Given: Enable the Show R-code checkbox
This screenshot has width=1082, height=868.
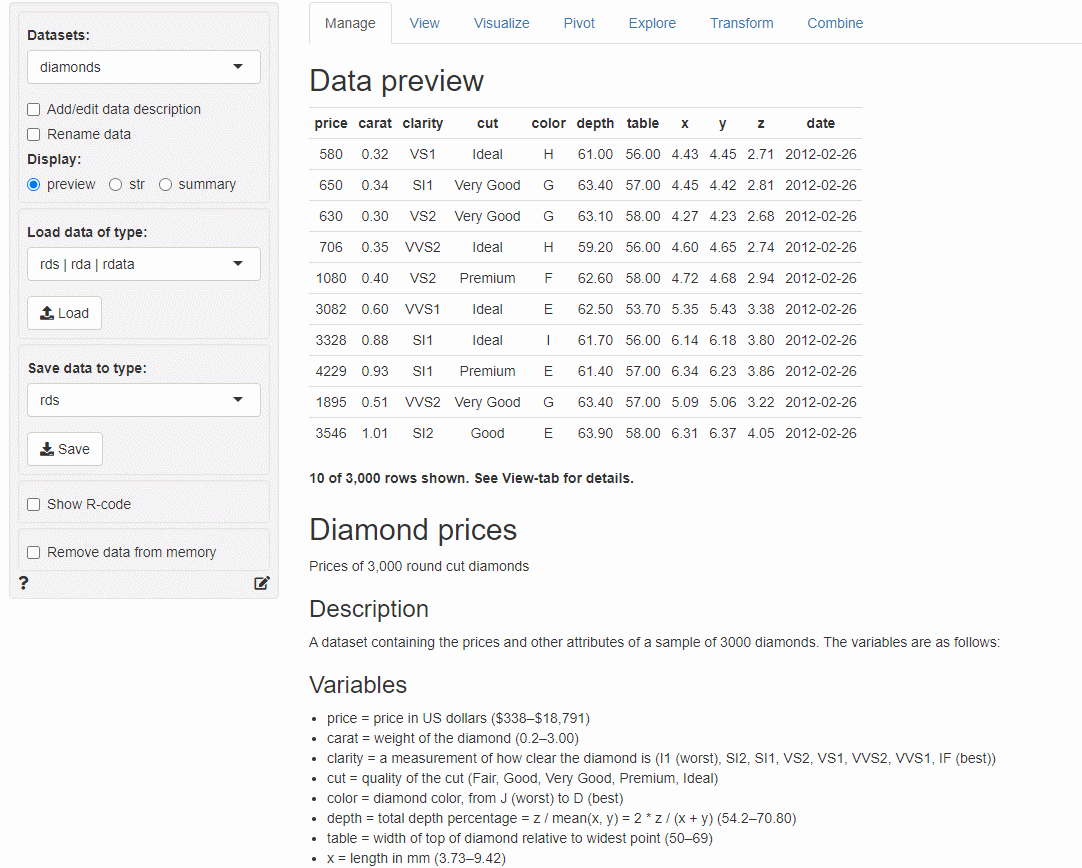Looking at the screenshot, I should click(34, 504).
